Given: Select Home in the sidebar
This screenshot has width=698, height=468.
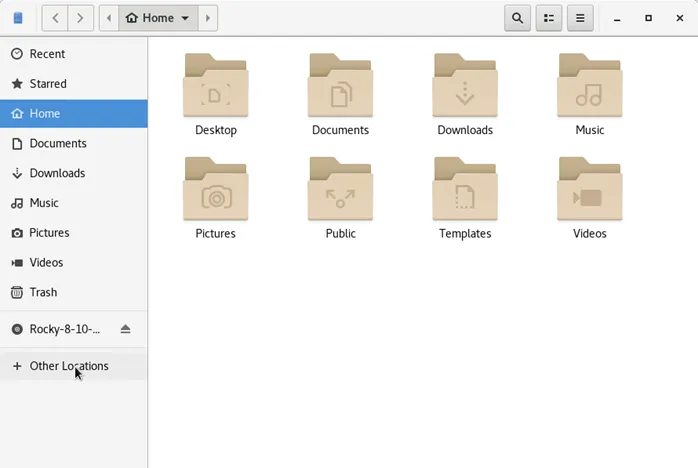Looking at the screenshot, I should tap(73, 114).
